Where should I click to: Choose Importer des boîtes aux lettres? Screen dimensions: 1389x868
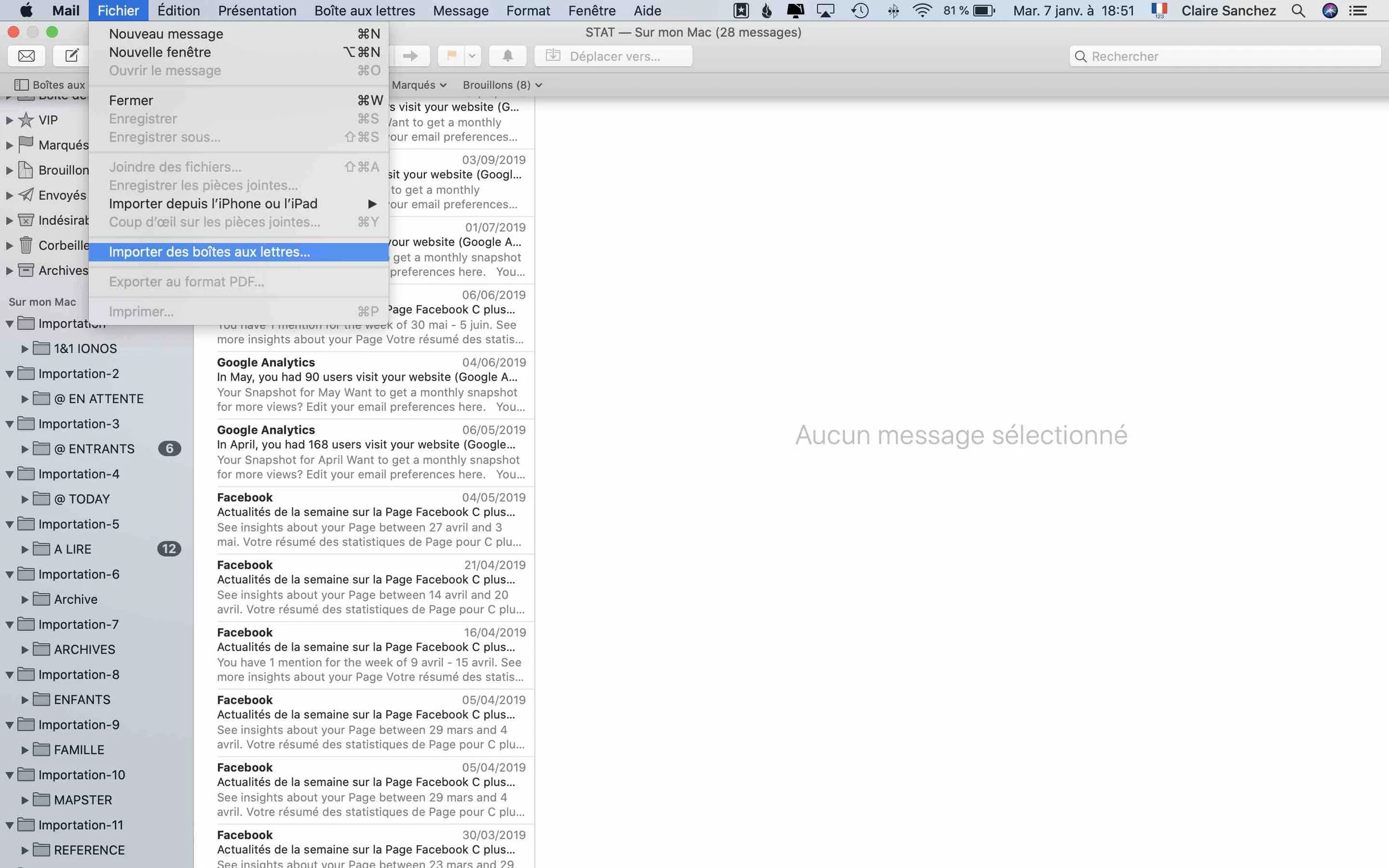click(209, 252)
